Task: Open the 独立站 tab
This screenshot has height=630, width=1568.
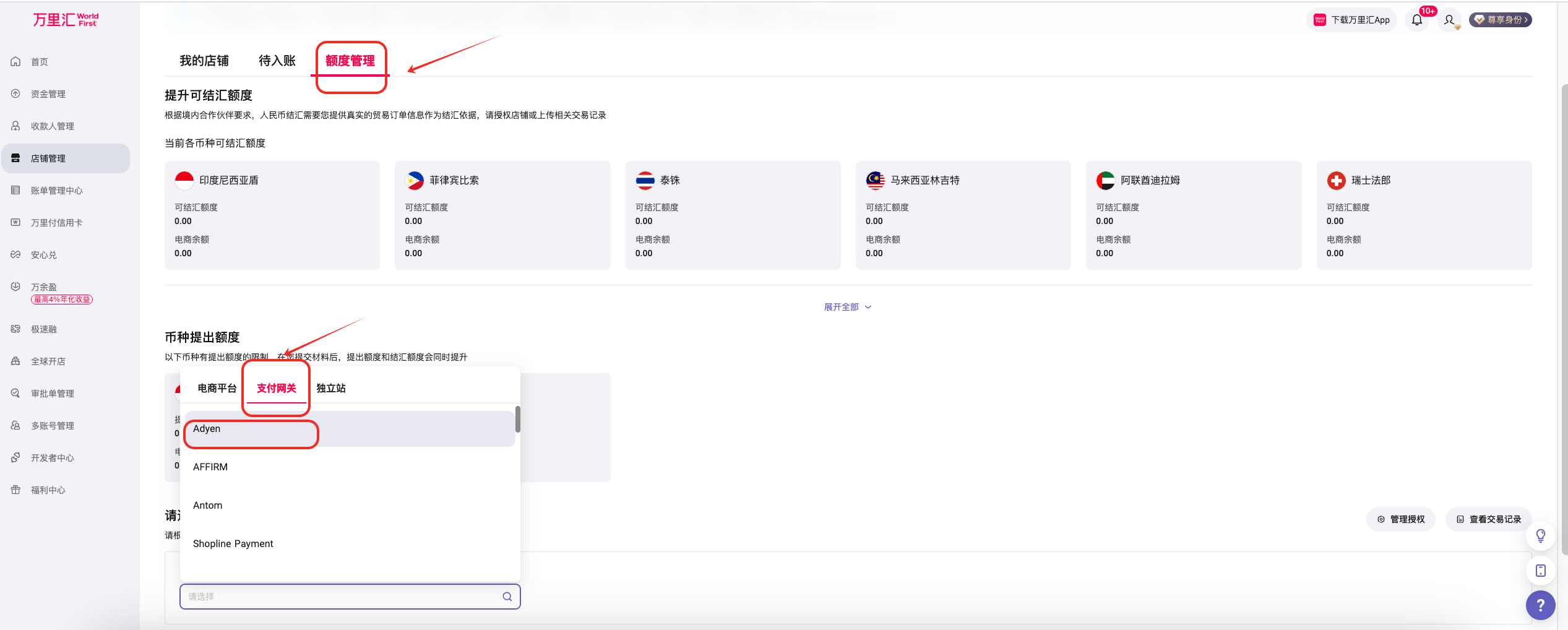Action: (331, 389)
